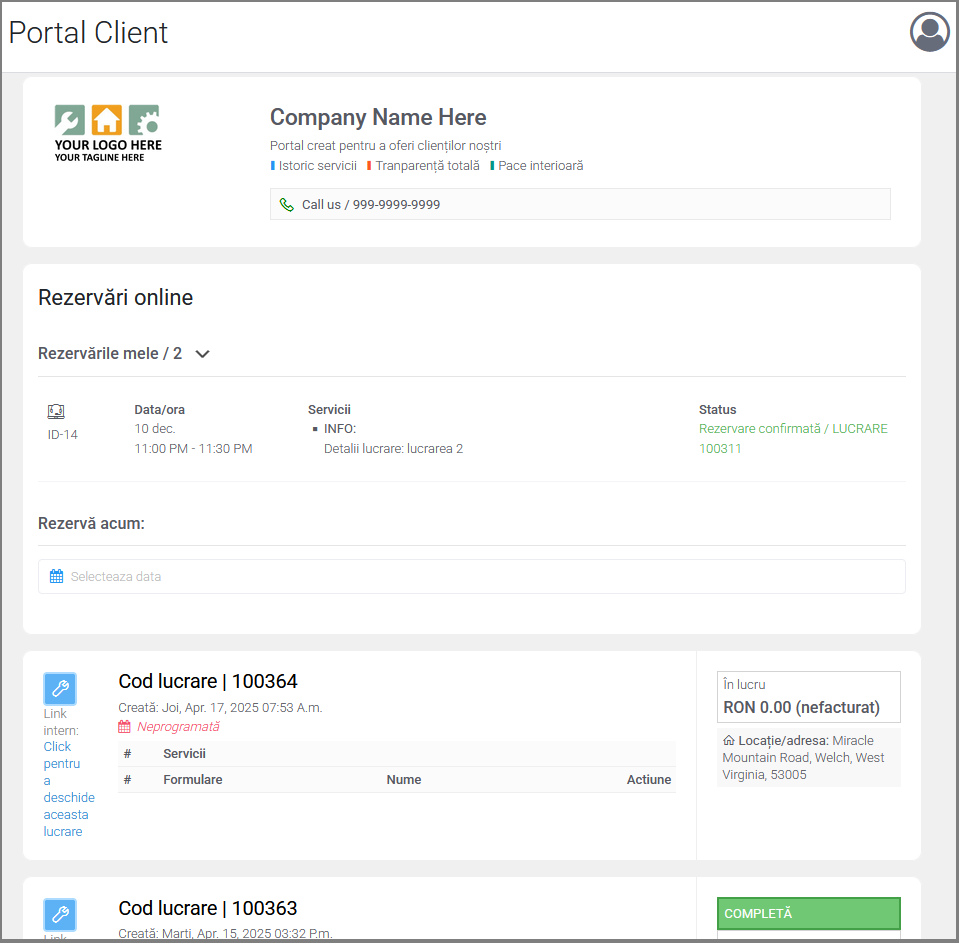Image resolution: width=959 pixels, height=943 pixels.
Task: Click wrench icon for job 100364
Action: 60,688
